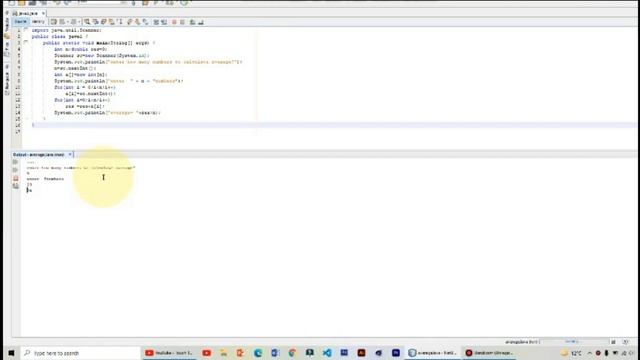Open the Bandicam taskbar button
The height and width of the screenshot is (360, 640).
coord(489,353)
